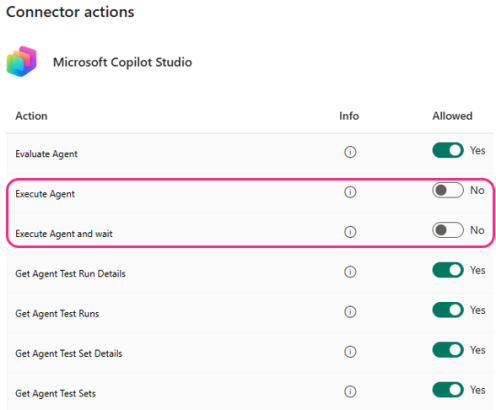The width and height of the screenshot is (496, 410).
Task: Disable Get Agent Test Sets toggle
Action: (448, 390)
